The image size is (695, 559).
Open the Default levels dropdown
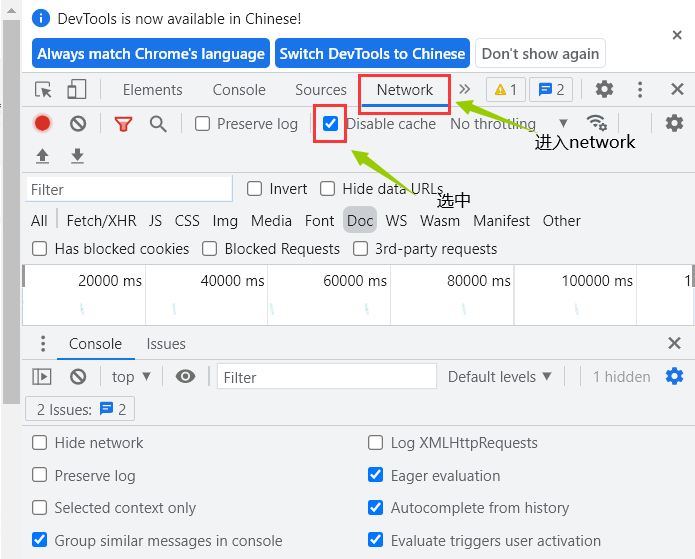pos(500,377)
